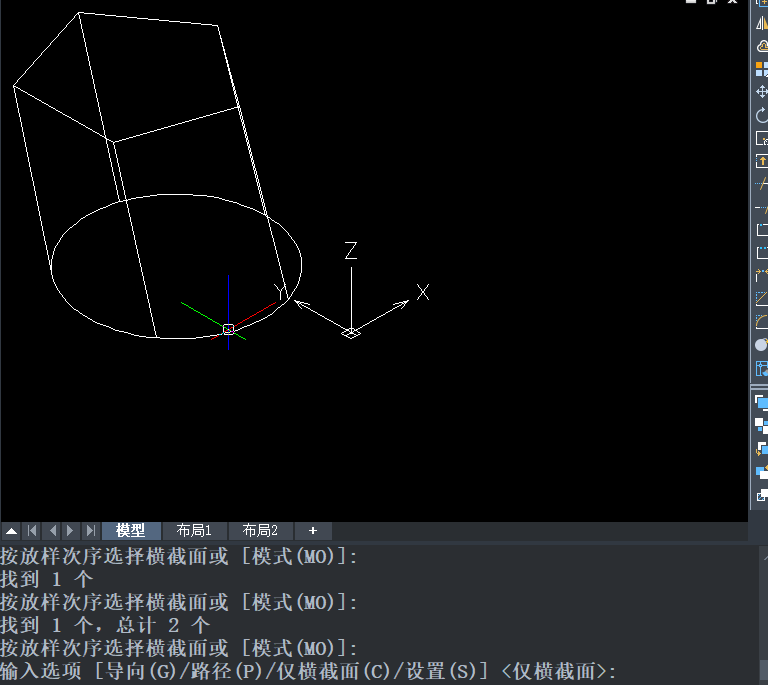
Task: Switch to the 模型 tab
Action: (131, 531)
